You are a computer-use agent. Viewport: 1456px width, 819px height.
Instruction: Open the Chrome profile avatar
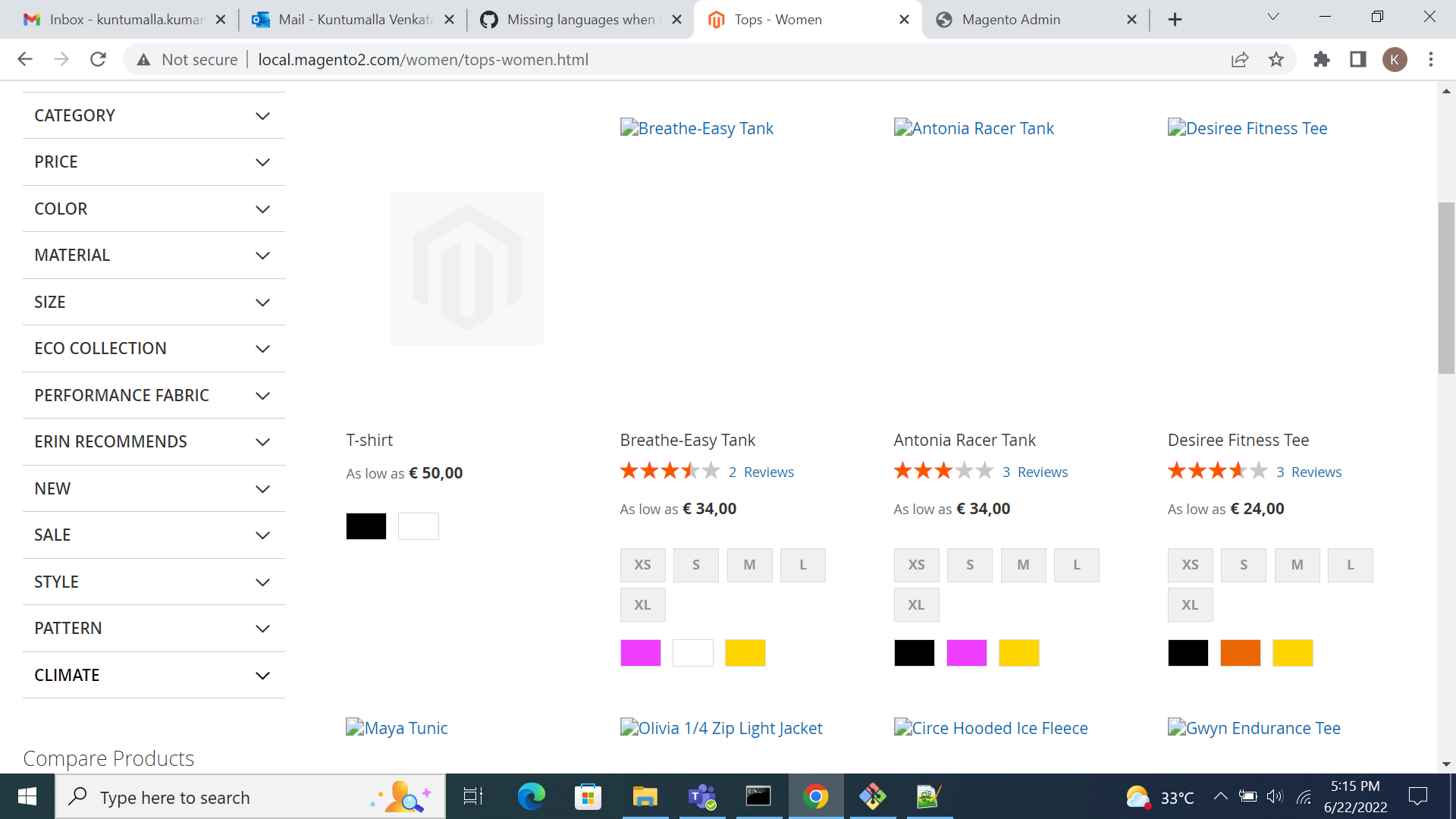(x=1395, y=59)
